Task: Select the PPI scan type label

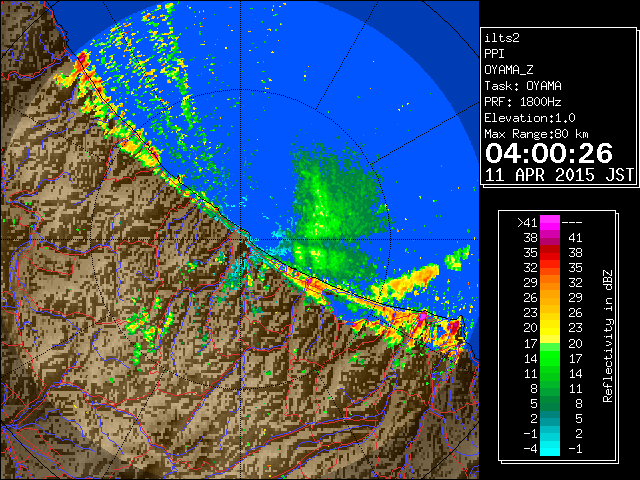Action: tap(494, 54)
